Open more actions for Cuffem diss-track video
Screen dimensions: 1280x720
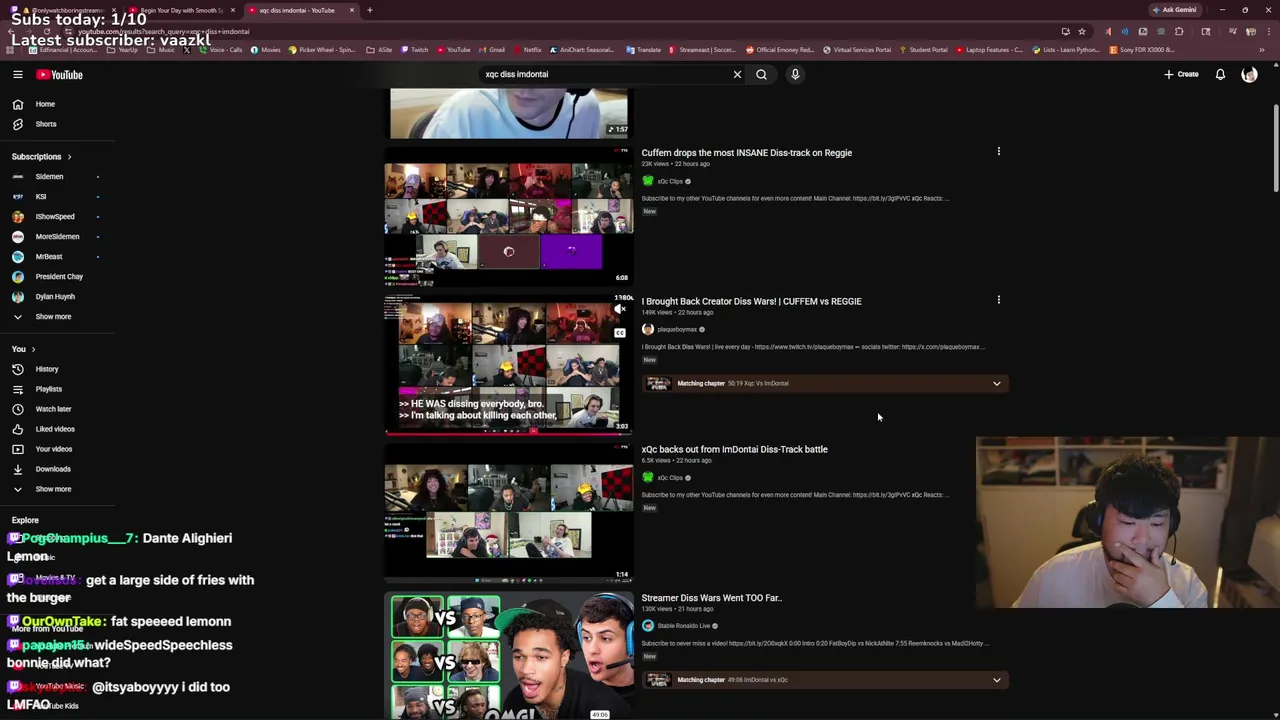(x=998, y=152)
